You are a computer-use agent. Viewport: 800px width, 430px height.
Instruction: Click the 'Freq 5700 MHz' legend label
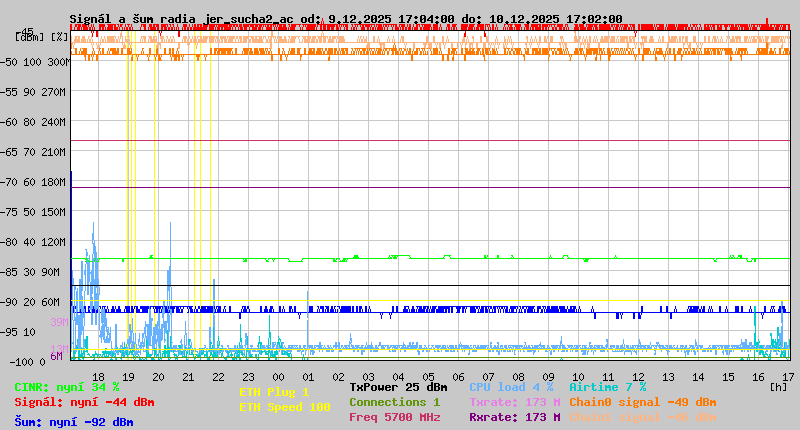(x=394, y=417)
